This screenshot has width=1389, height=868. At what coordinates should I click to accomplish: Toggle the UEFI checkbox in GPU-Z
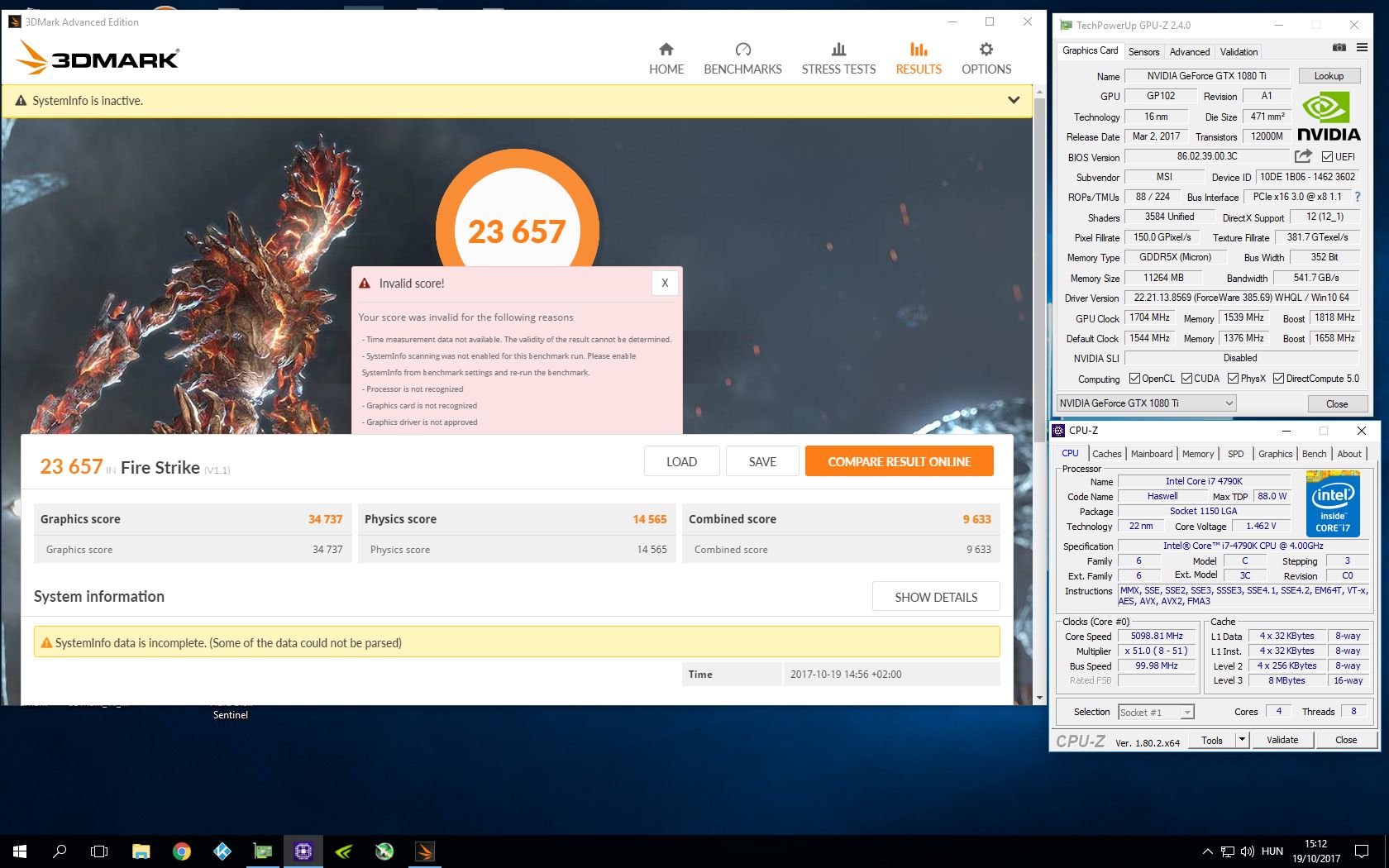(1327, 157)
